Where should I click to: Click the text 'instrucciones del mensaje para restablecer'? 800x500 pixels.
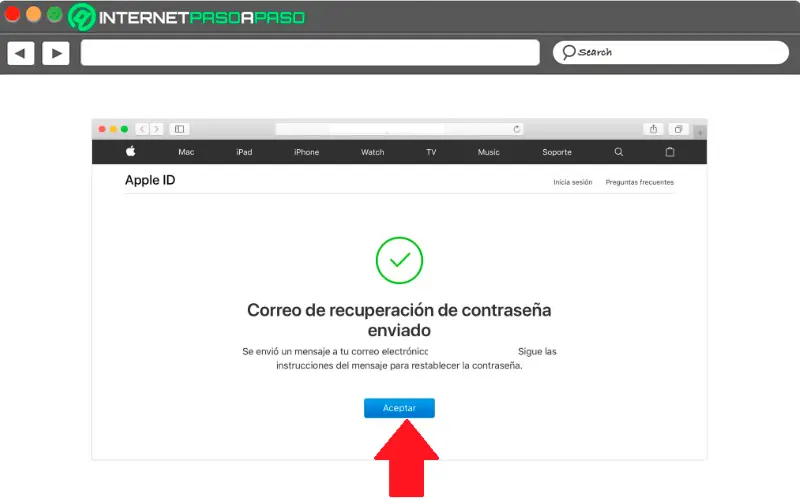(368, 365)
